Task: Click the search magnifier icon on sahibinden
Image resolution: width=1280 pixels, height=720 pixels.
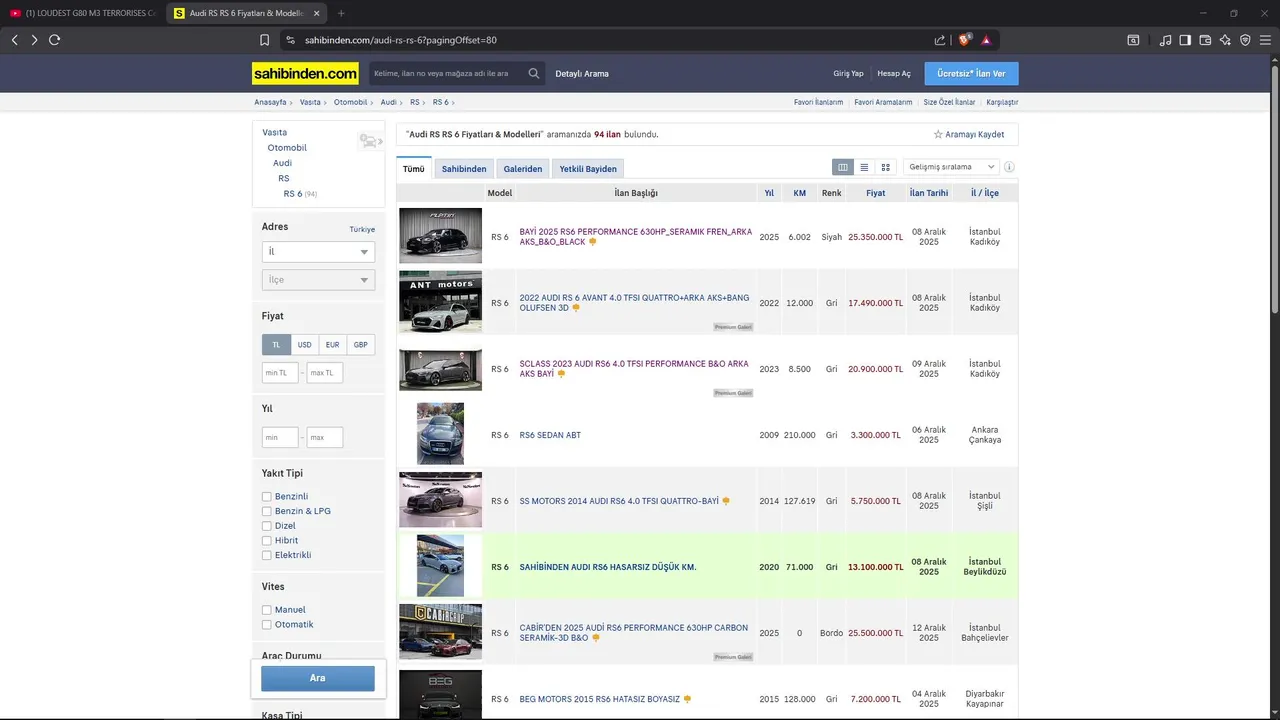Action: tap(534, 73)
